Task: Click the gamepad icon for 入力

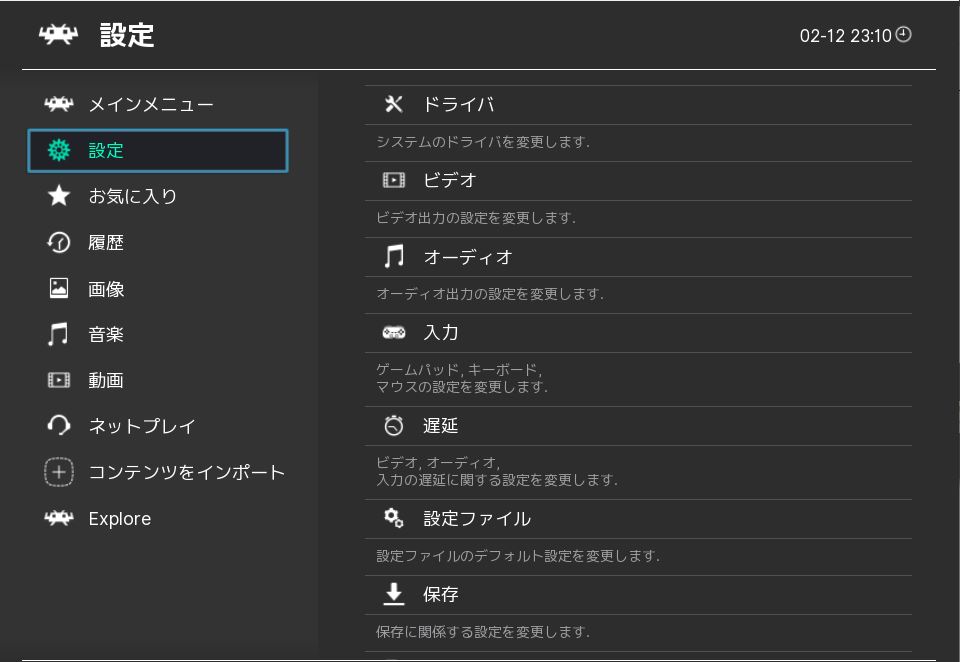Action: point(394,333)
